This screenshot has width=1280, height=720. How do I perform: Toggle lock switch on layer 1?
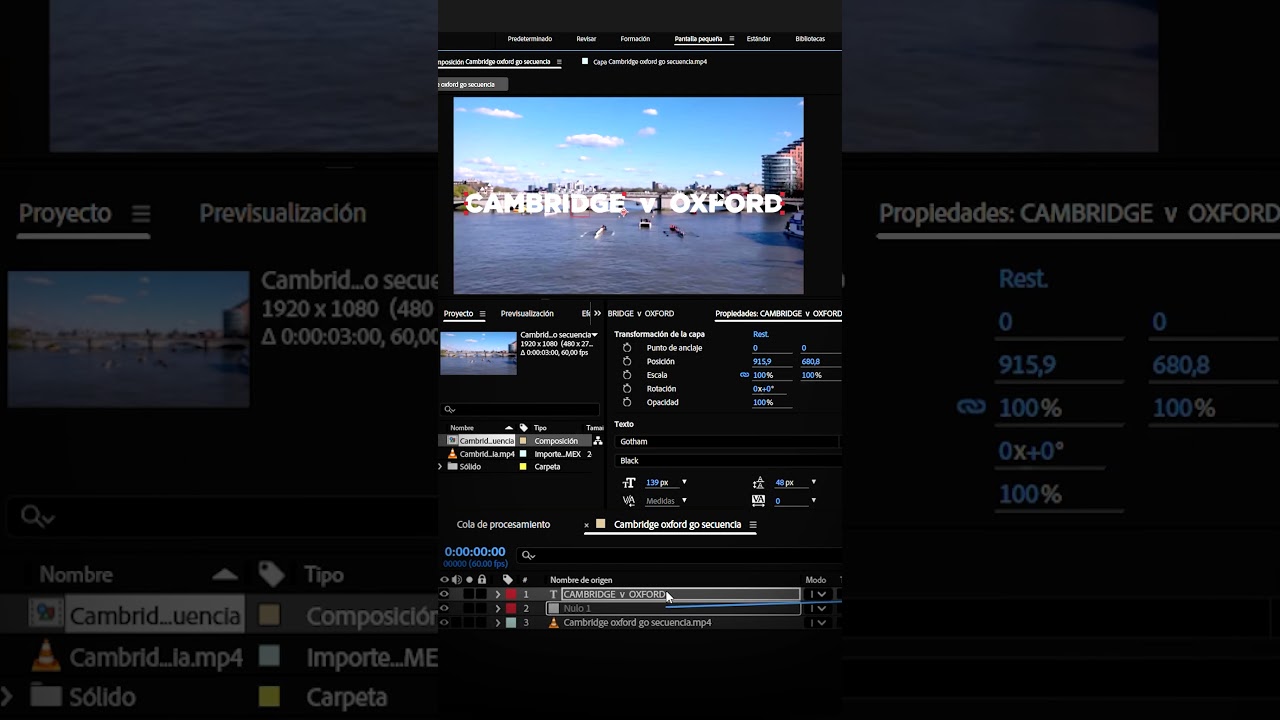pos(482,594)
